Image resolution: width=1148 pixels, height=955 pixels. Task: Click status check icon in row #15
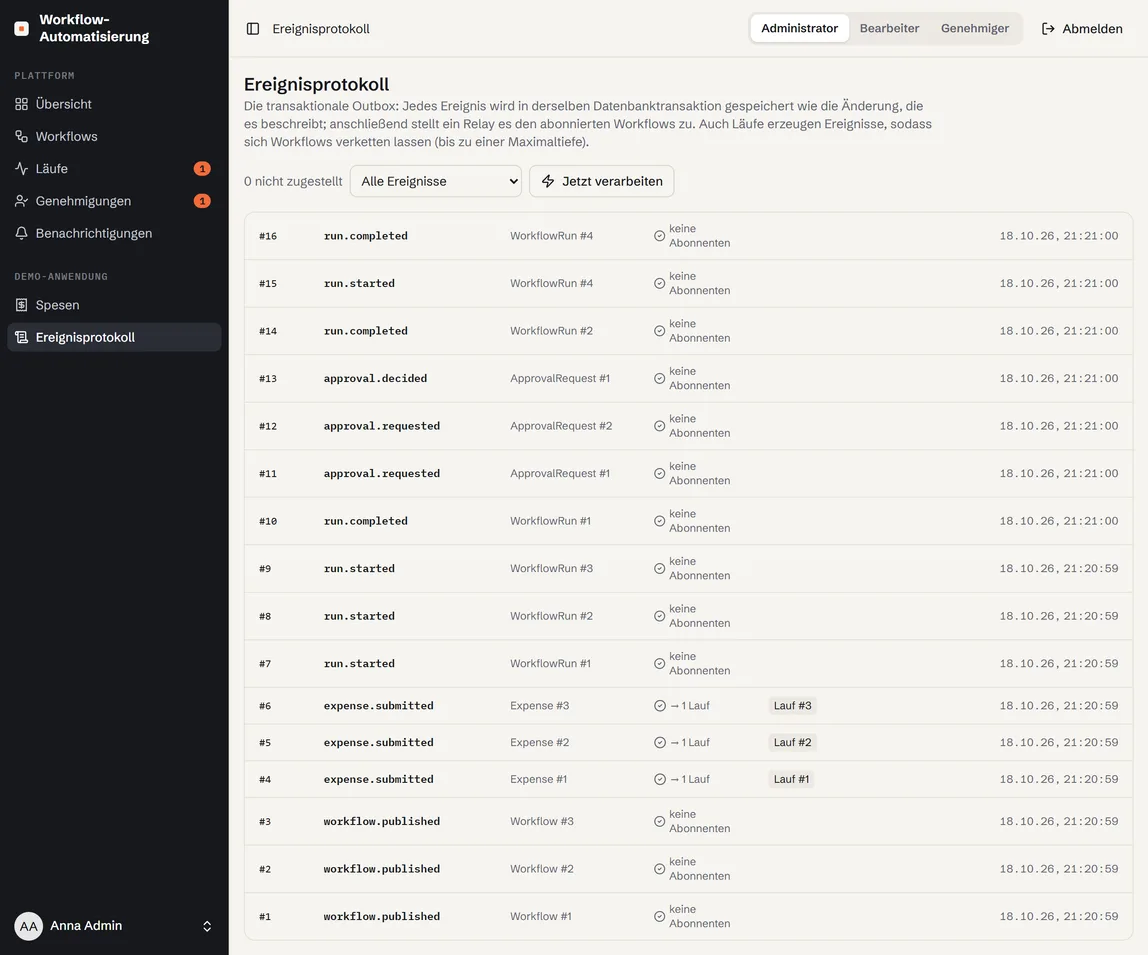(x=660, y=283)
